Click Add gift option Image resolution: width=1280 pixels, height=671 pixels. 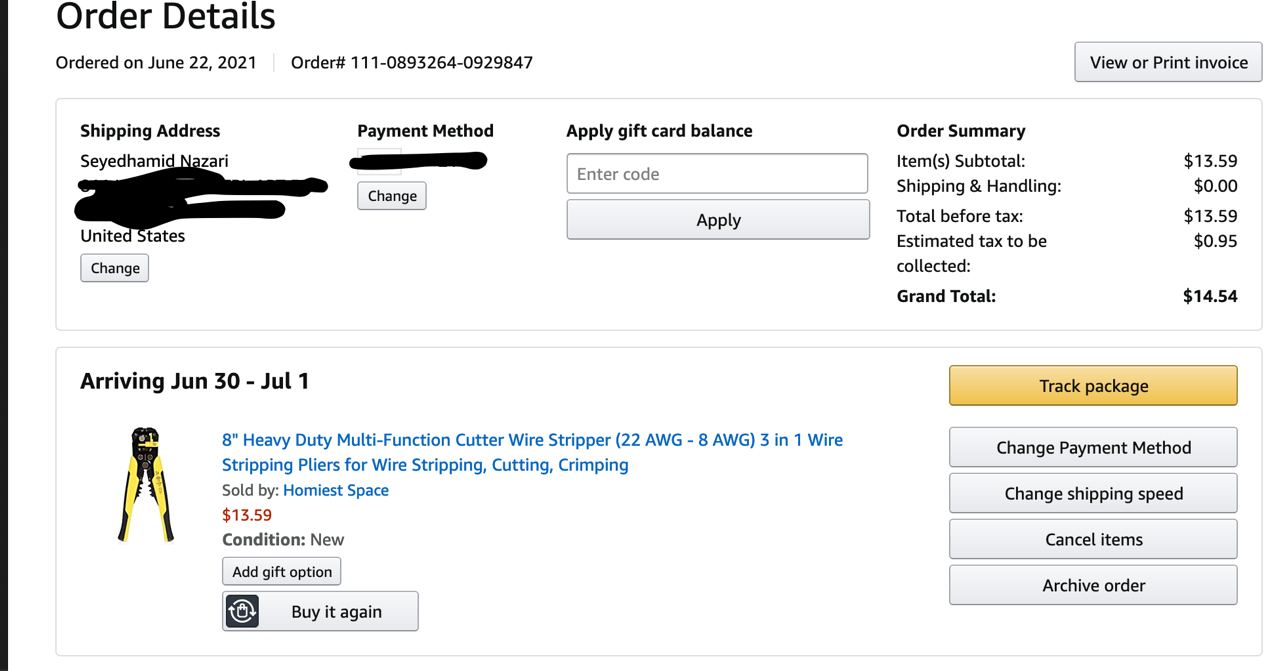coord(282,572)
